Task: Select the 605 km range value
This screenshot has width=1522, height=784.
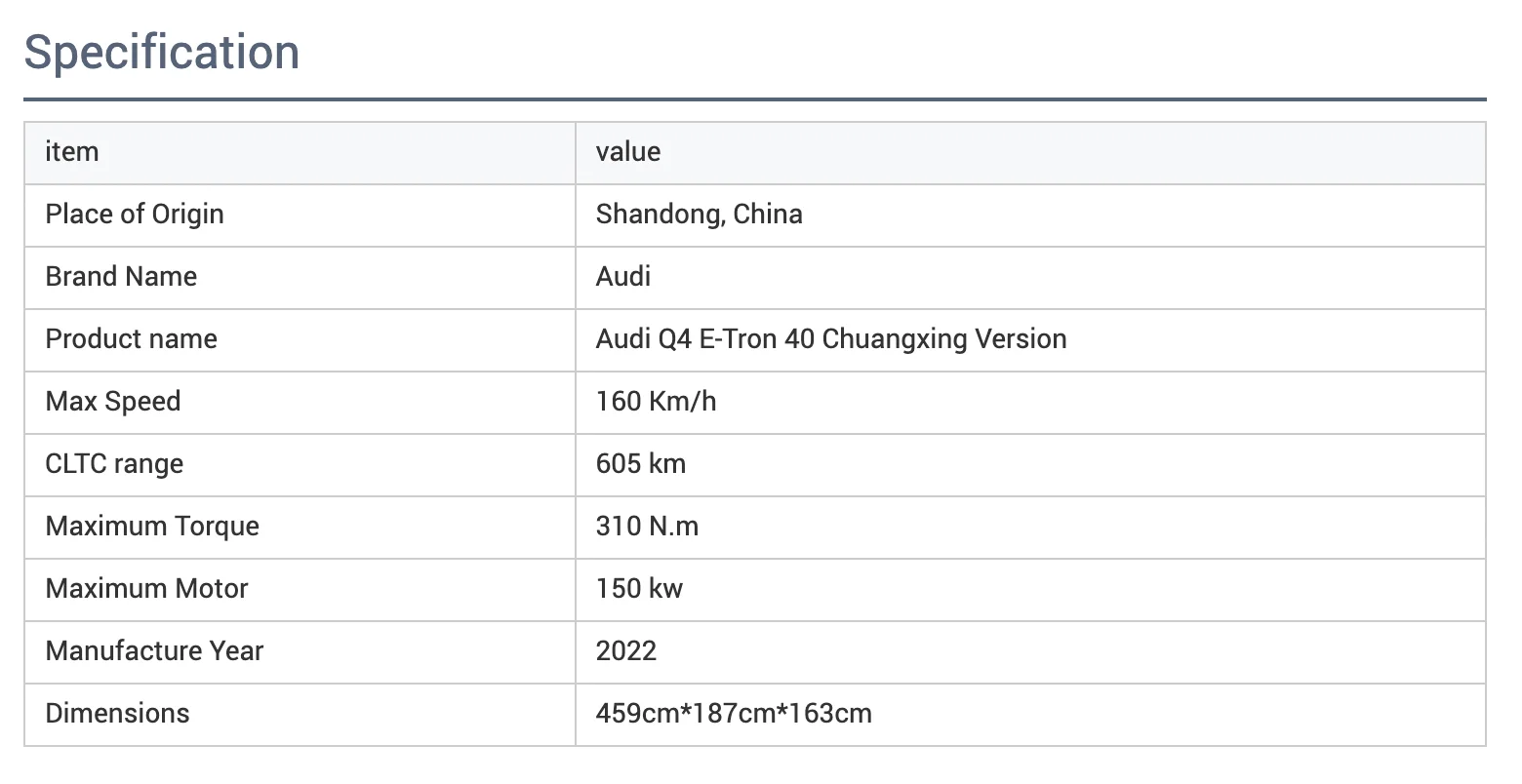Action: 640,464
